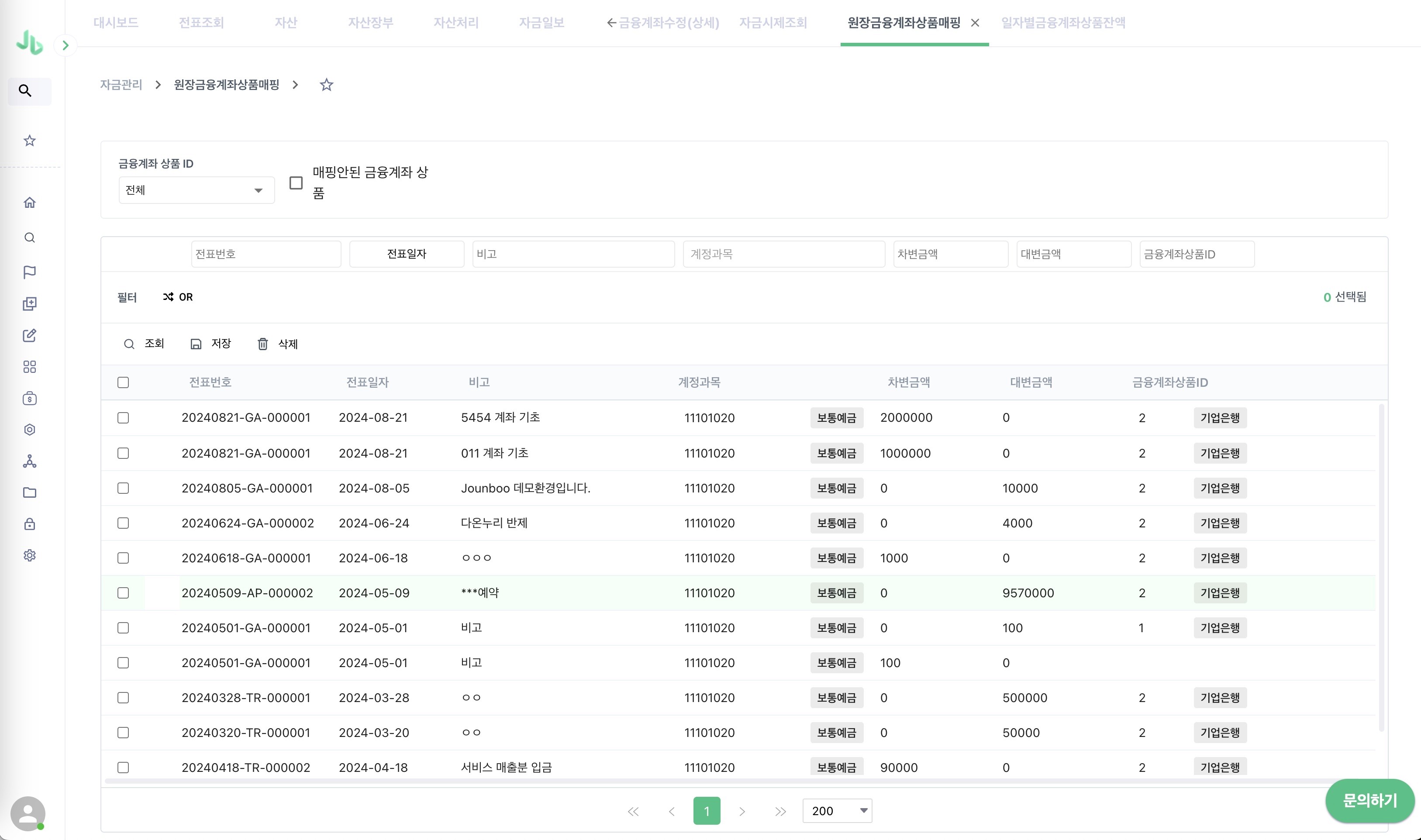Click the sidebar folder icon
This screenshot has height=840, width=1421.
29,492
